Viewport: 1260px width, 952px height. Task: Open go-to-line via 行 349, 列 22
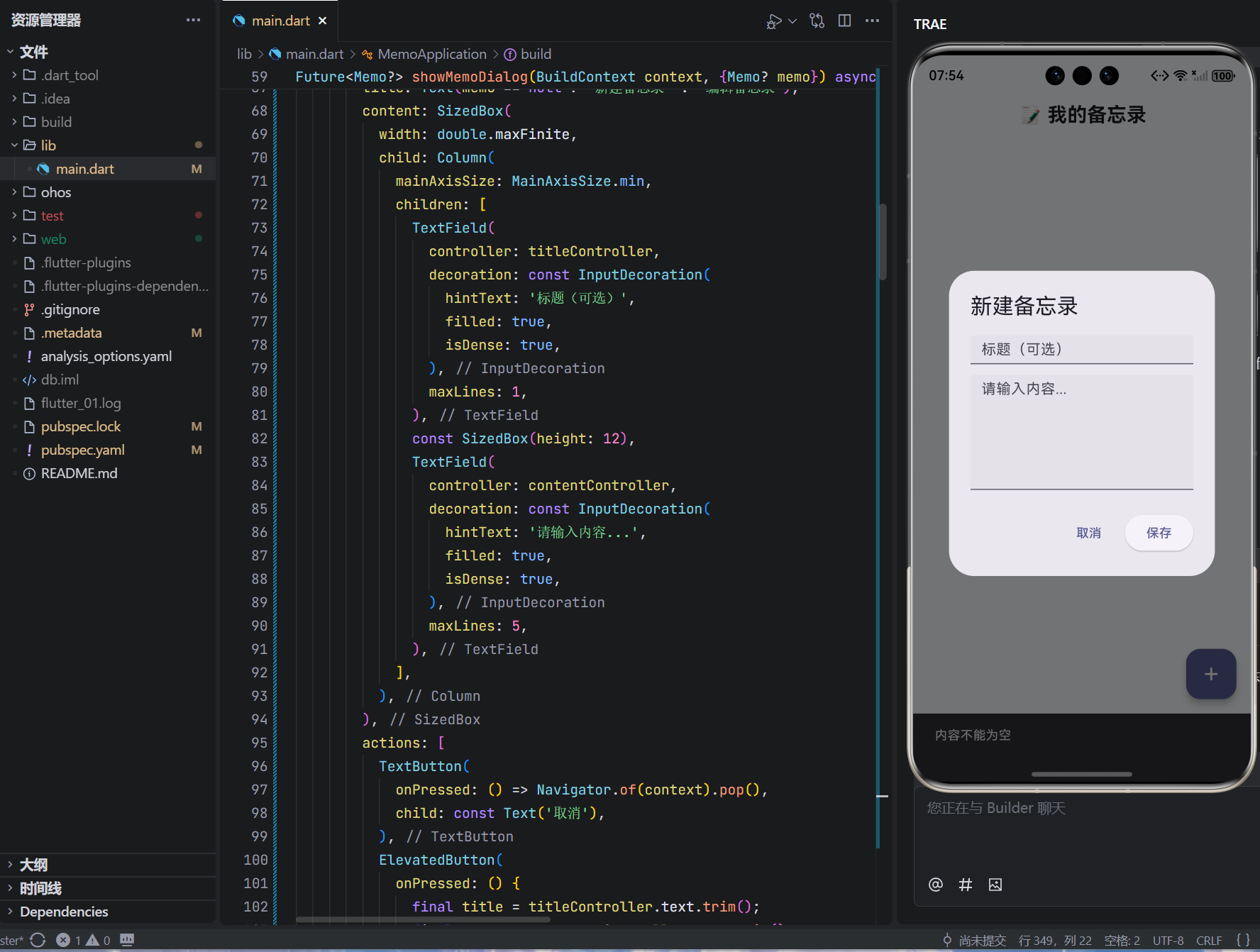click(x=1055, y=940)
